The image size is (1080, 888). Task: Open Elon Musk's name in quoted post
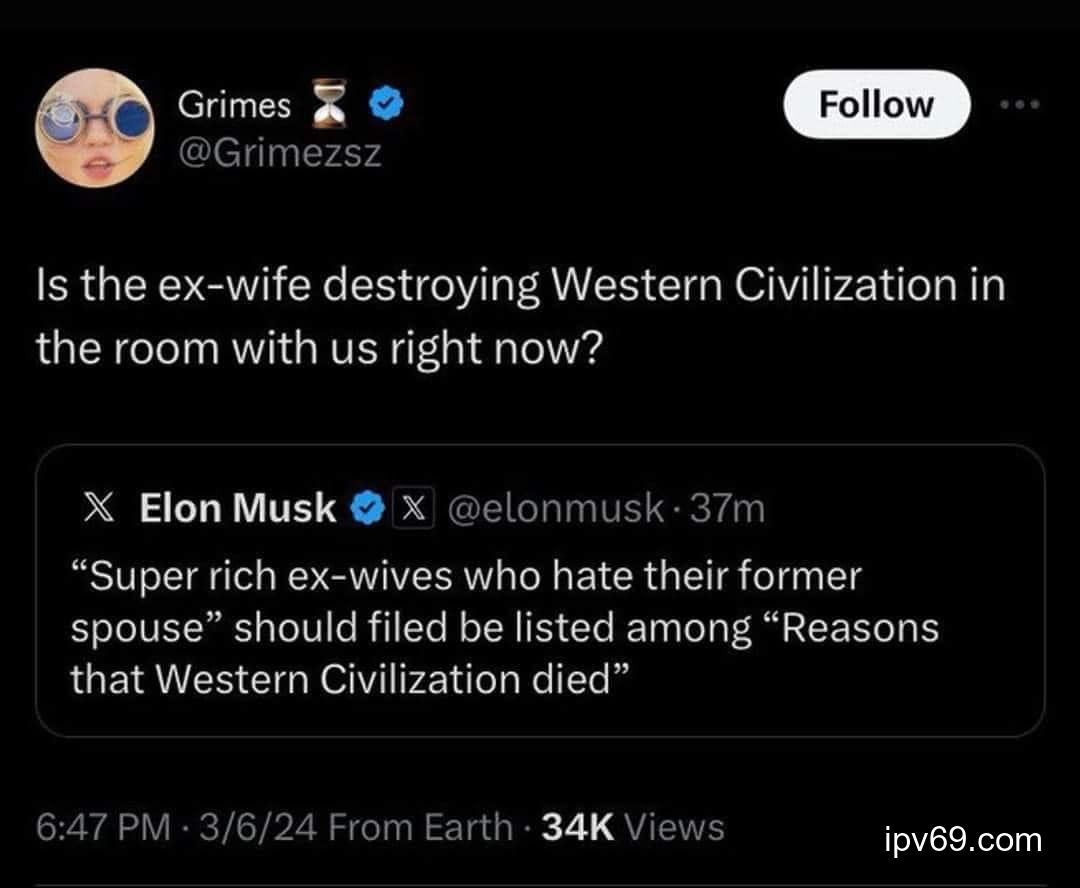237,508
